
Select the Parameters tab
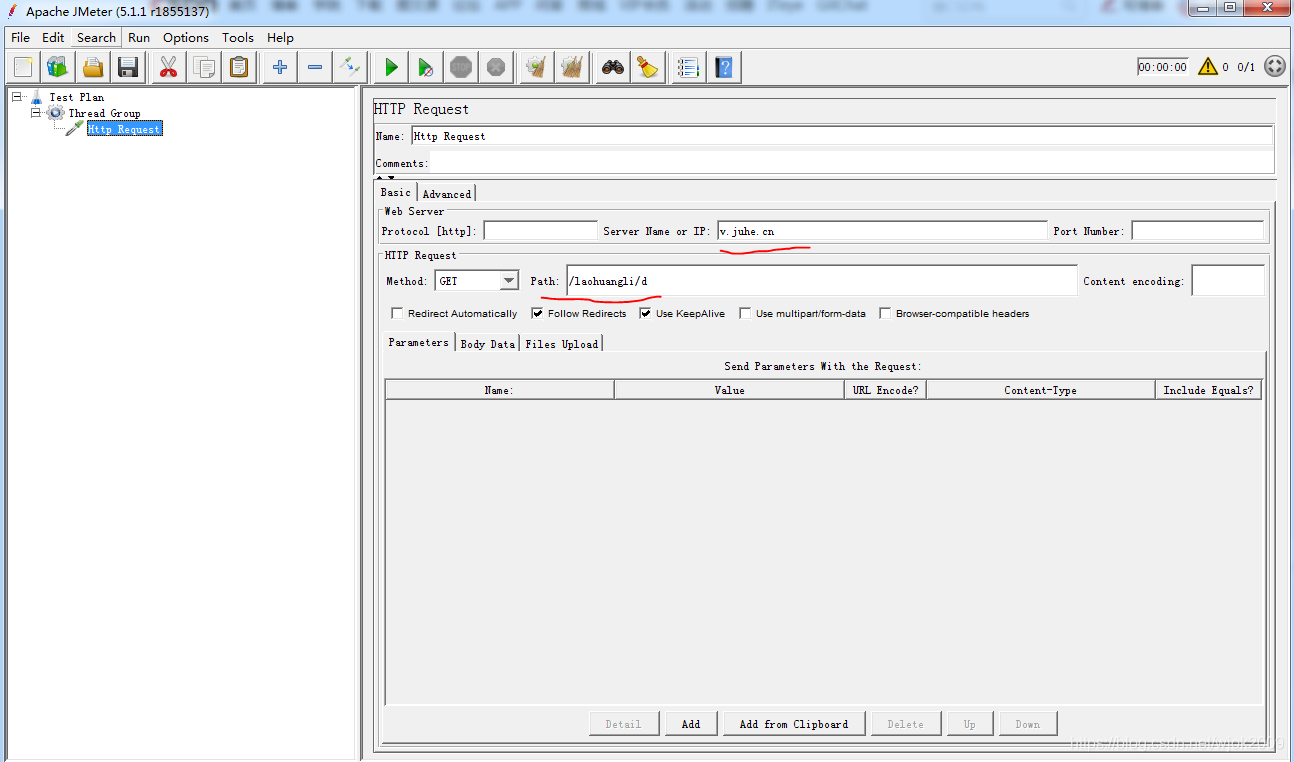click(x=419, y=342)
